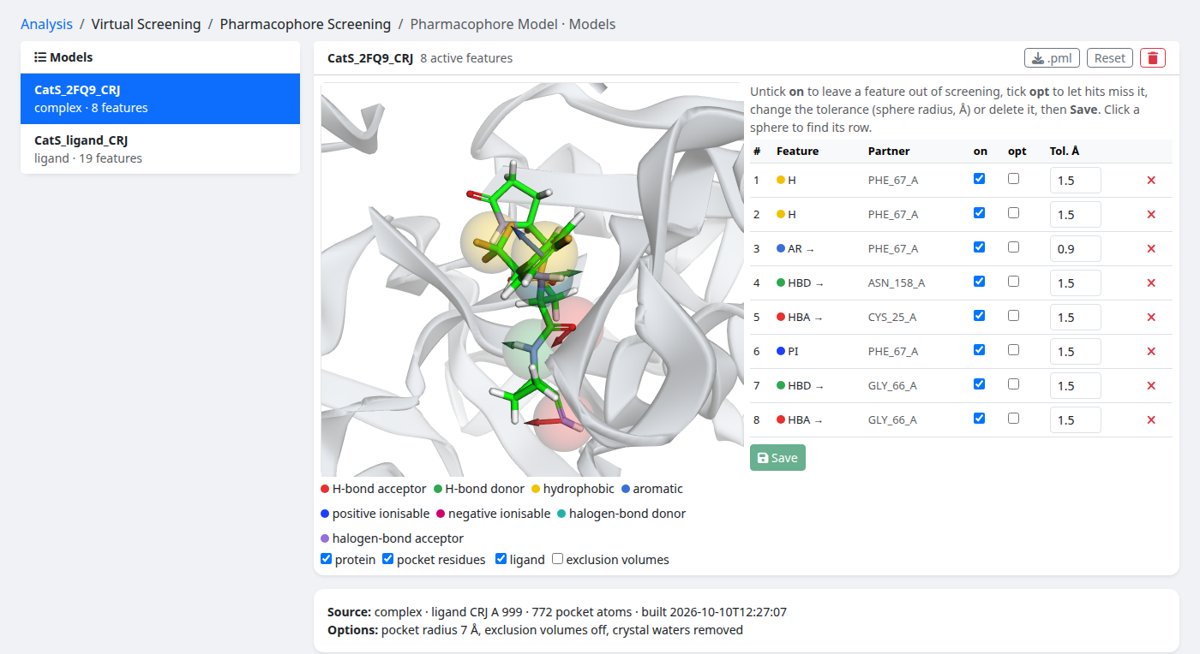
Task: Delete feature row 2 with red X
Action: (x=1151, y=214)
